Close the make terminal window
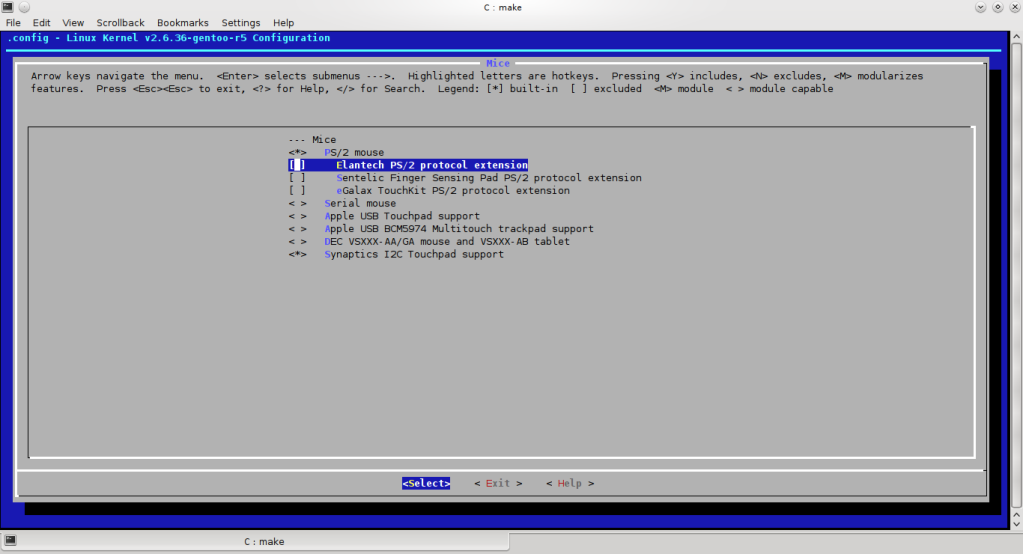This screenshot has height=554, width=1023. tap(1015, 7)
